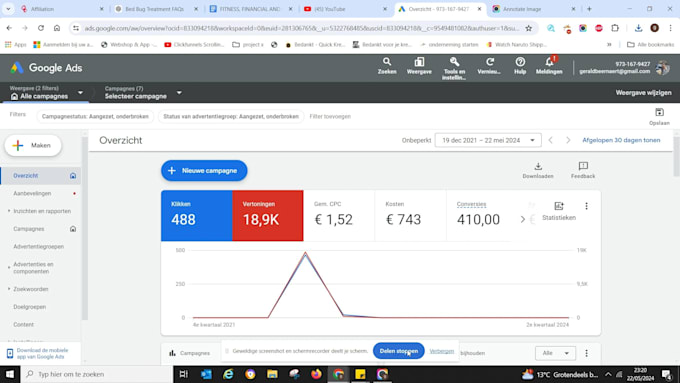The image size is (680, 383).
Task: Reload the page in Chrome
Action: coord(41,28)
